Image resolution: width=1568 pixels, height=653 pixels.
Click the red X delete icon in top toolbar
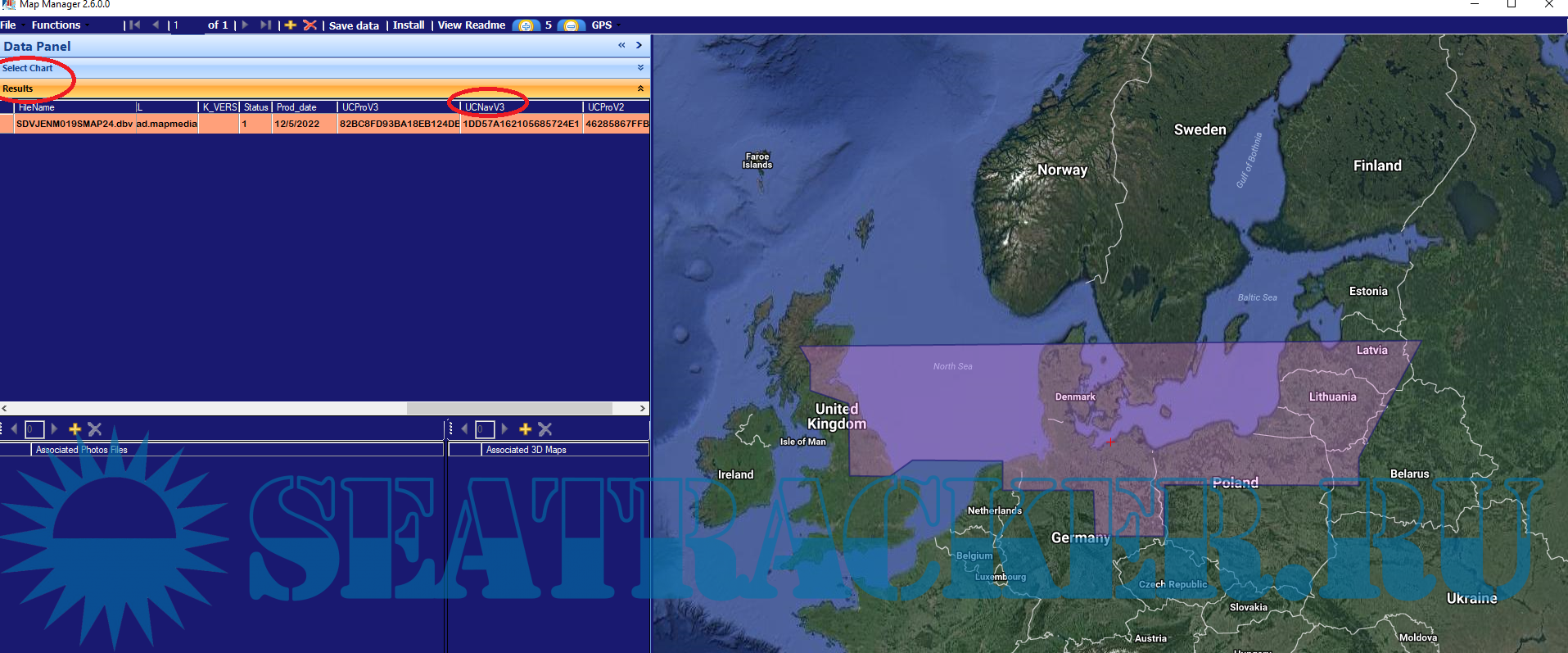click(310, 25)
